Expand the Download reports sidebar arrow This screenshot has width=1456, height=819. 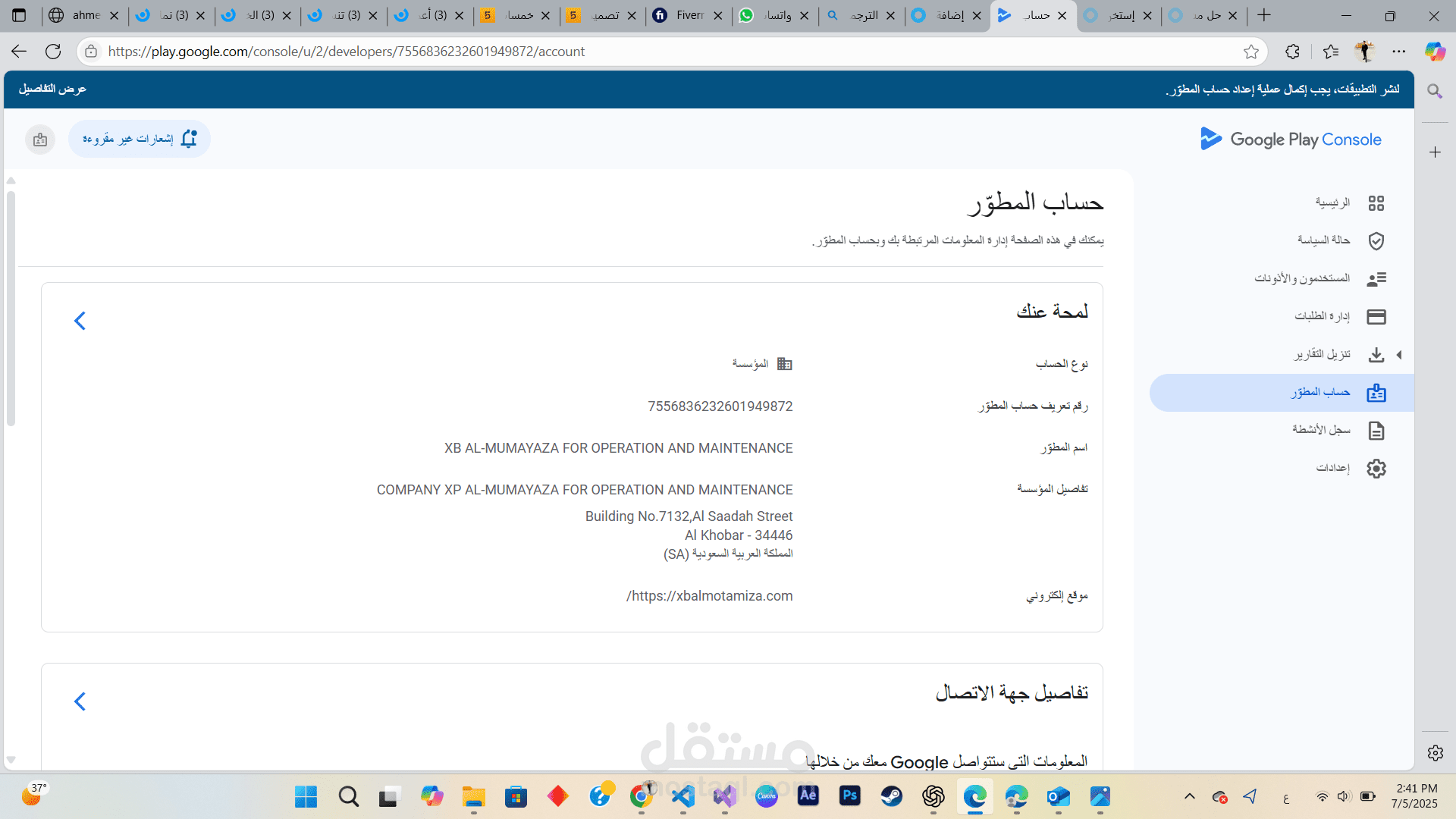coord(1399,355)
